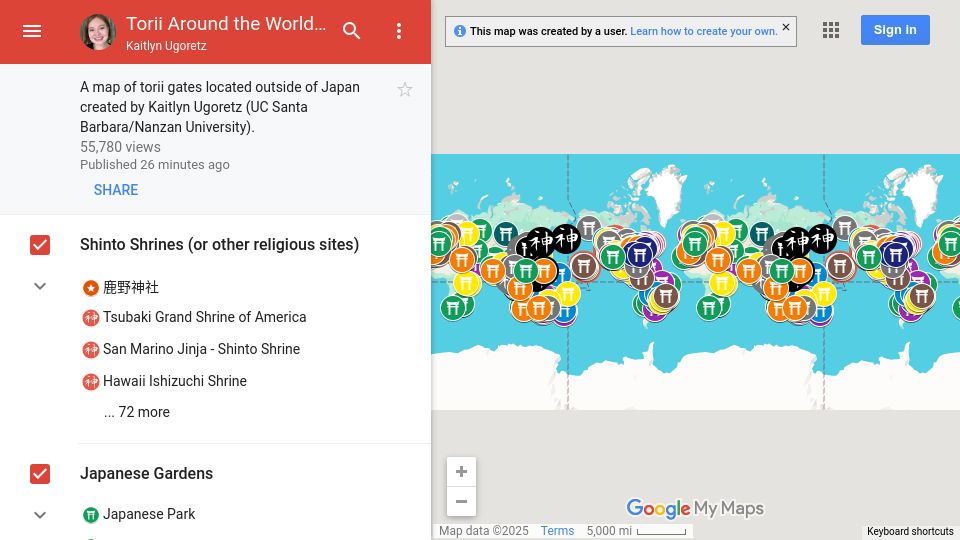Select Tsubaki Grand Shrine of America

coord(204,317)
